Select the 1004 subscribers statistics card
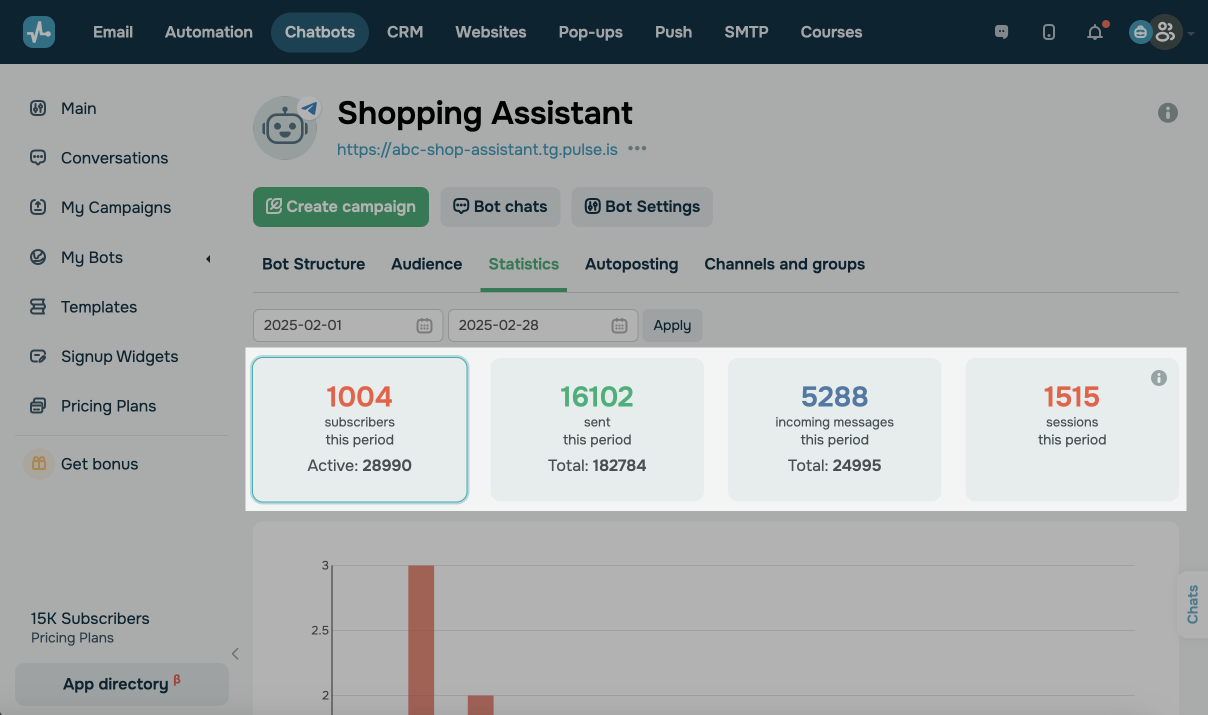The width and height of the screenshot is (1208, 715). pos(360,429)
